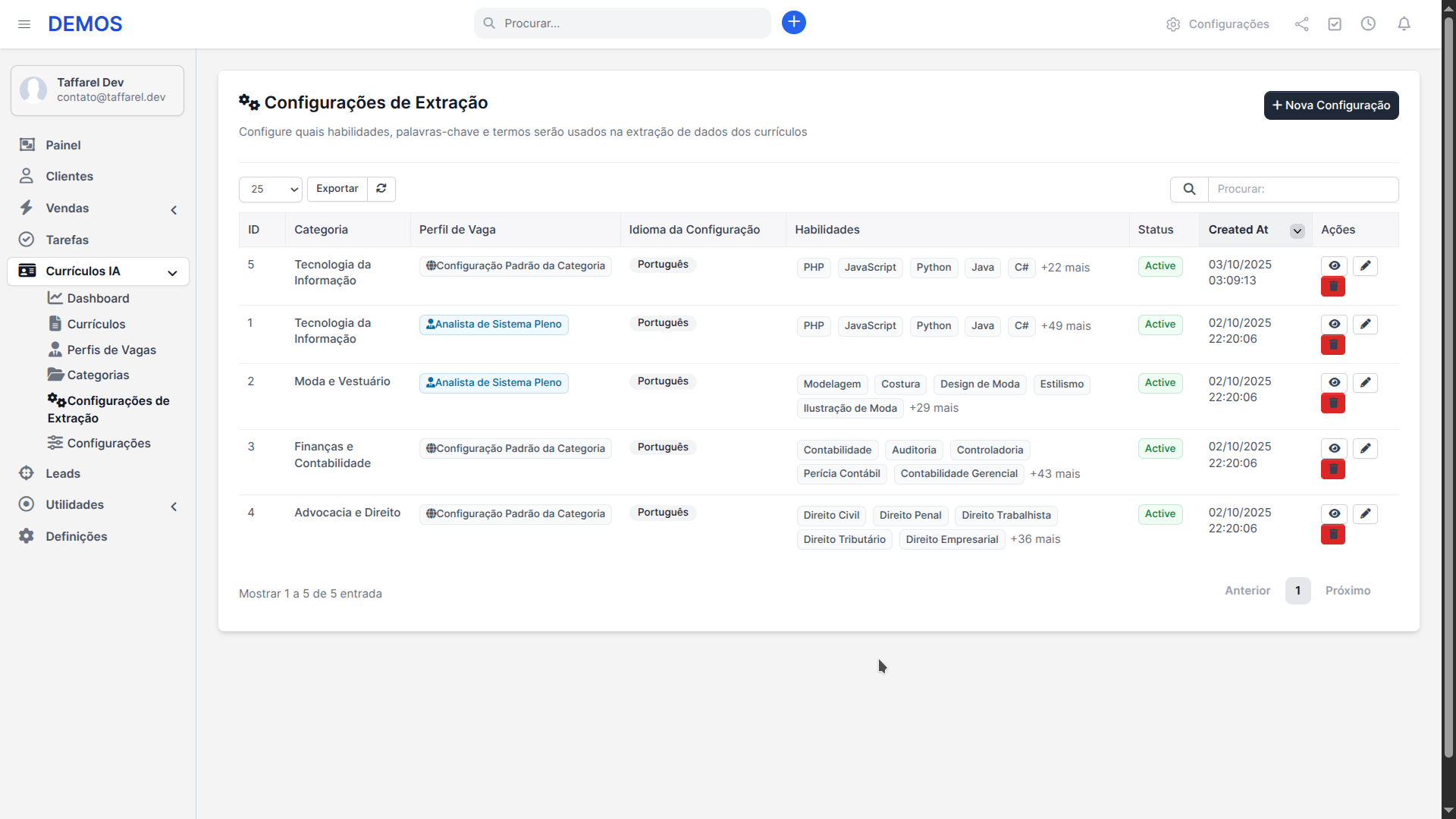Viewport: 1456px width, 819px height.
Task: Open the notifications bell icon
Action: (x=1404, y=24)
